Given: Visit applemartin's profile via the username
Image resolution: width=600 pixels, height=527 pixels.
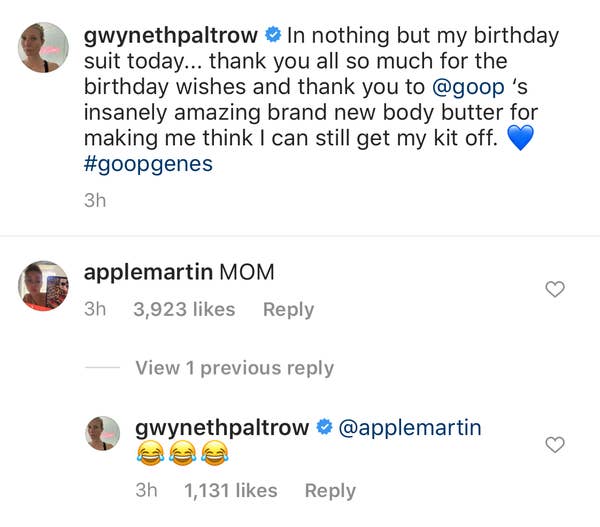Looking at the screenshot, I should [148, 273].
